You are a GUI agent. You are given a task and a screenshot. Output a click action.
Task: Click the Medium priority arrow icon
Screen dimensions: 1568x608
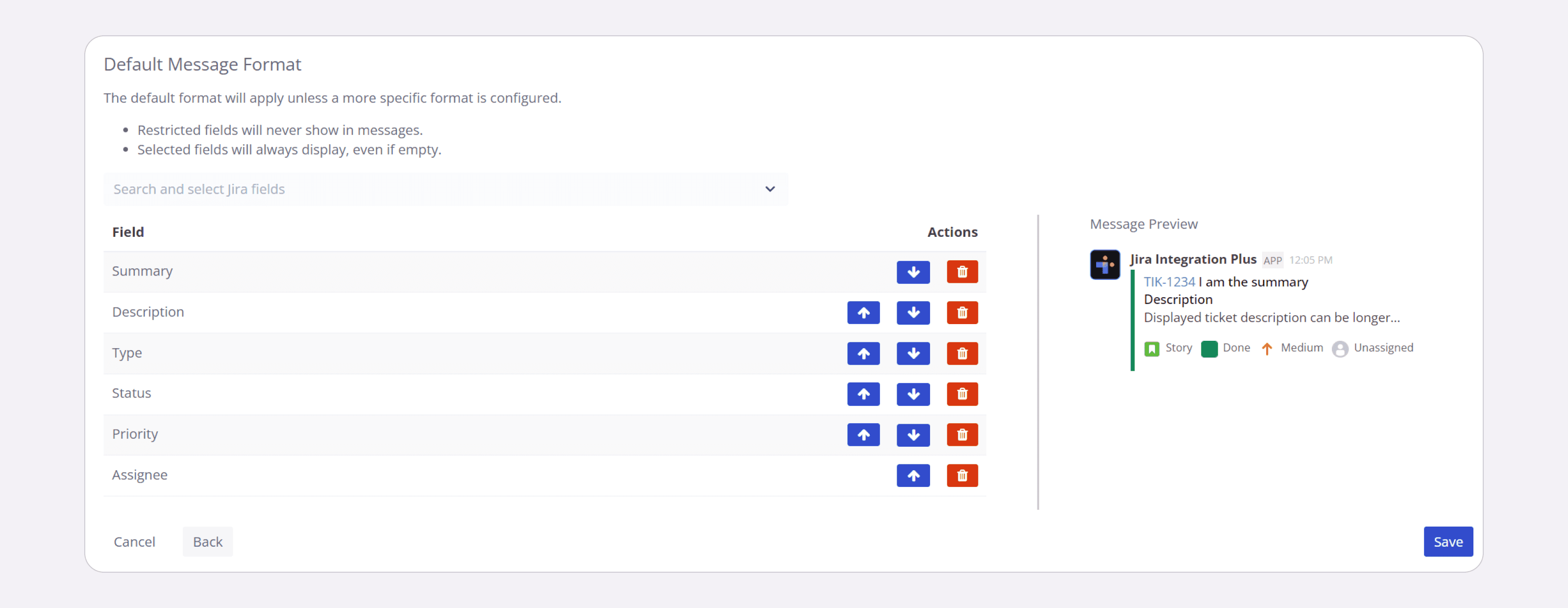[x=1267, y=349]
